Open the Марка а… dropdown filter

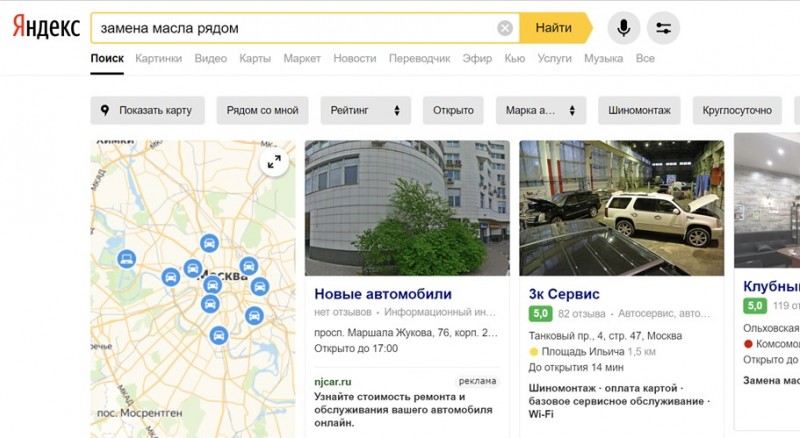tap(541, 110)
